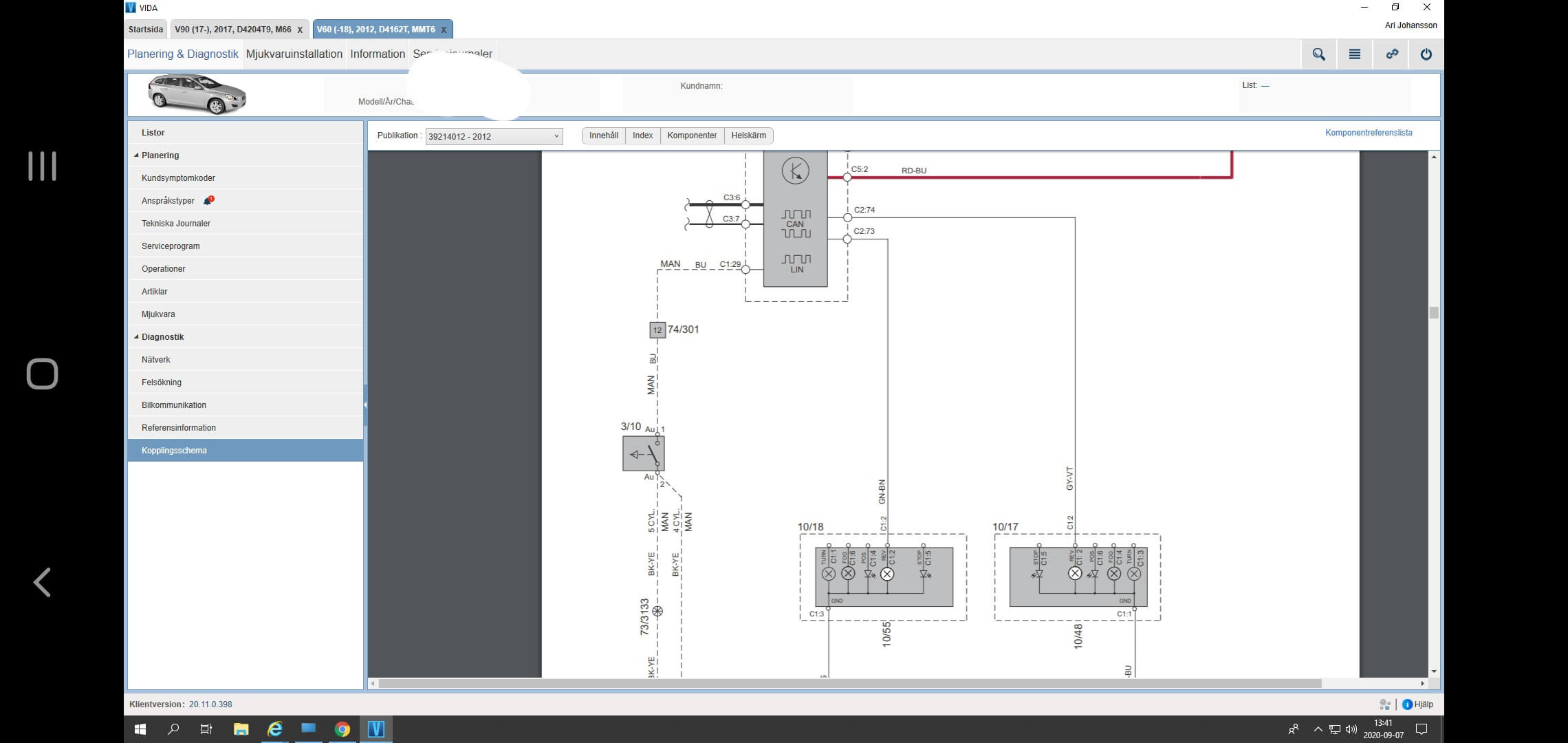
Task: Click the 10/18 lamp unit label
Action: [x=810, y=527]
